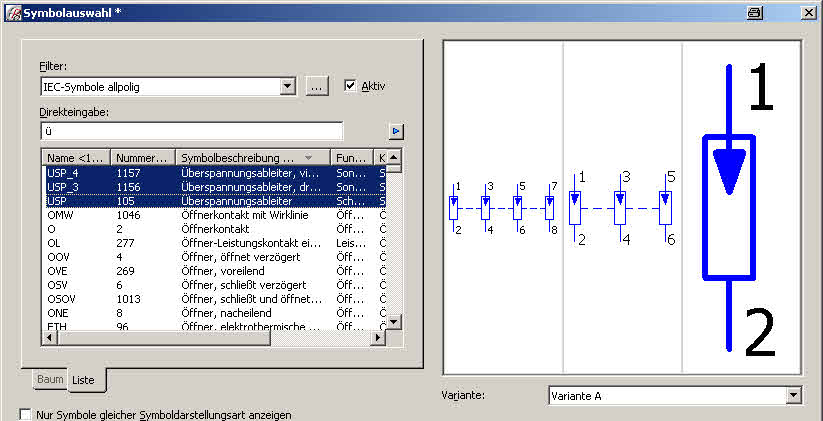Select the four-pole arrester preview symbol
This screenshot has width=823, height=421.
[x=504, y=208]
